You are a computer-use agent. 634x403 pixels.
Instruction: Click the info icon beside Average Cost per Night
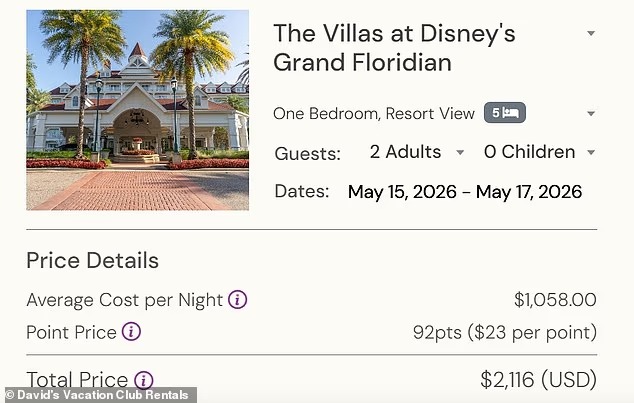click(x=237, y=299)
